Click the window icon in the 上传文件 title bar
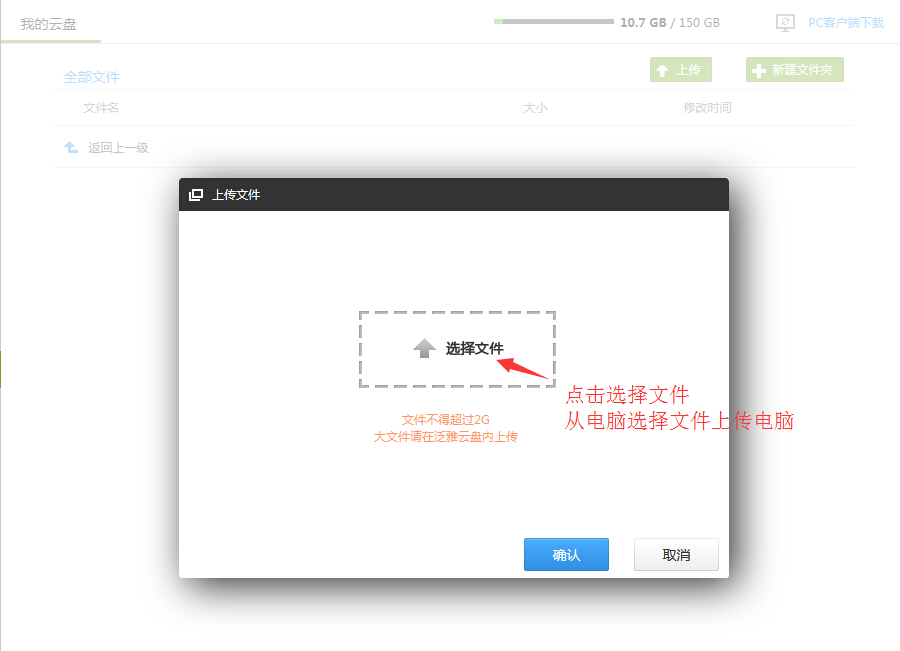 click(x=196, y=195)
